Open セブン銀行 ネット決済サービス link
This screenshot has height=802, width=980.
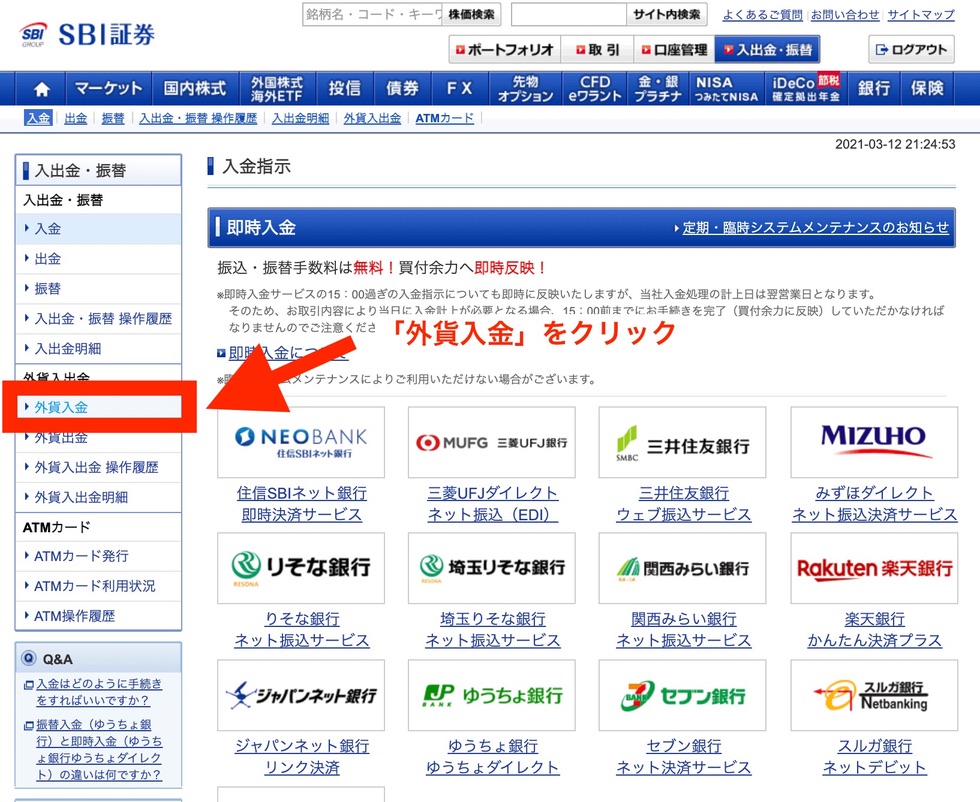click(684, 756)
